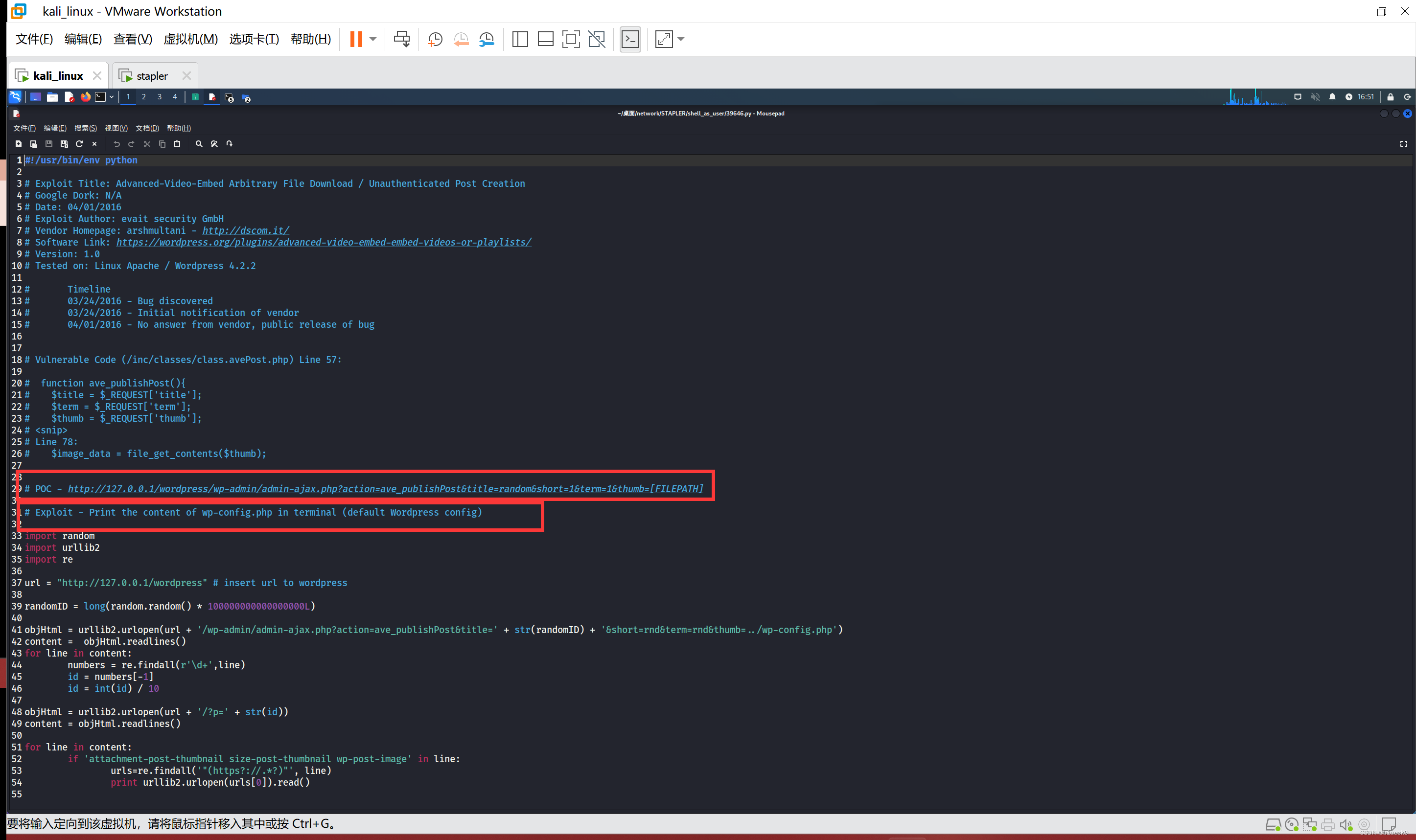This screenshot has width=1416, height=840.
Task: Open the WordPress plugin software link
Action: pyautogui.click(x=324, y=242)
